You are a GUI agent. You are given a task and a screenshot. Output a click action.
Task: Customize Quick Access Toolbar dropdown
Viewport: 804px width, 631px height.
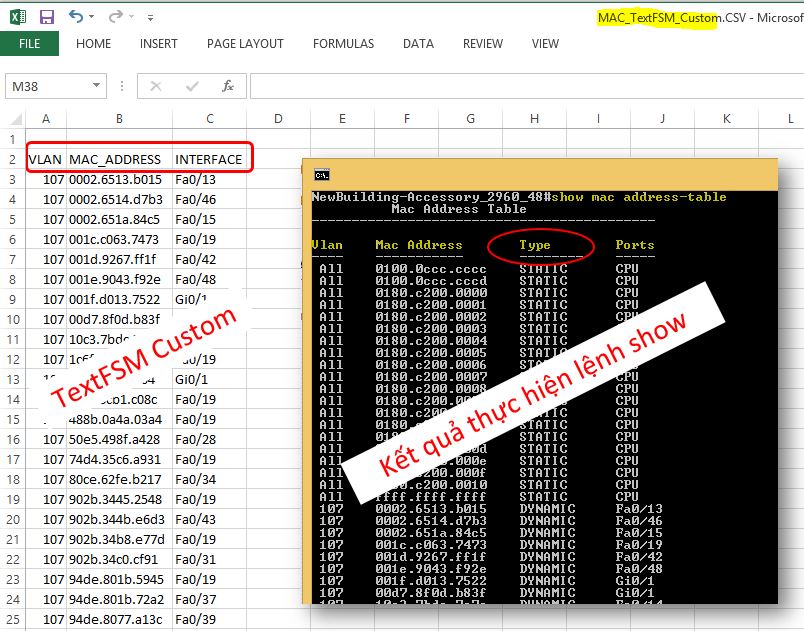point(150,17)
